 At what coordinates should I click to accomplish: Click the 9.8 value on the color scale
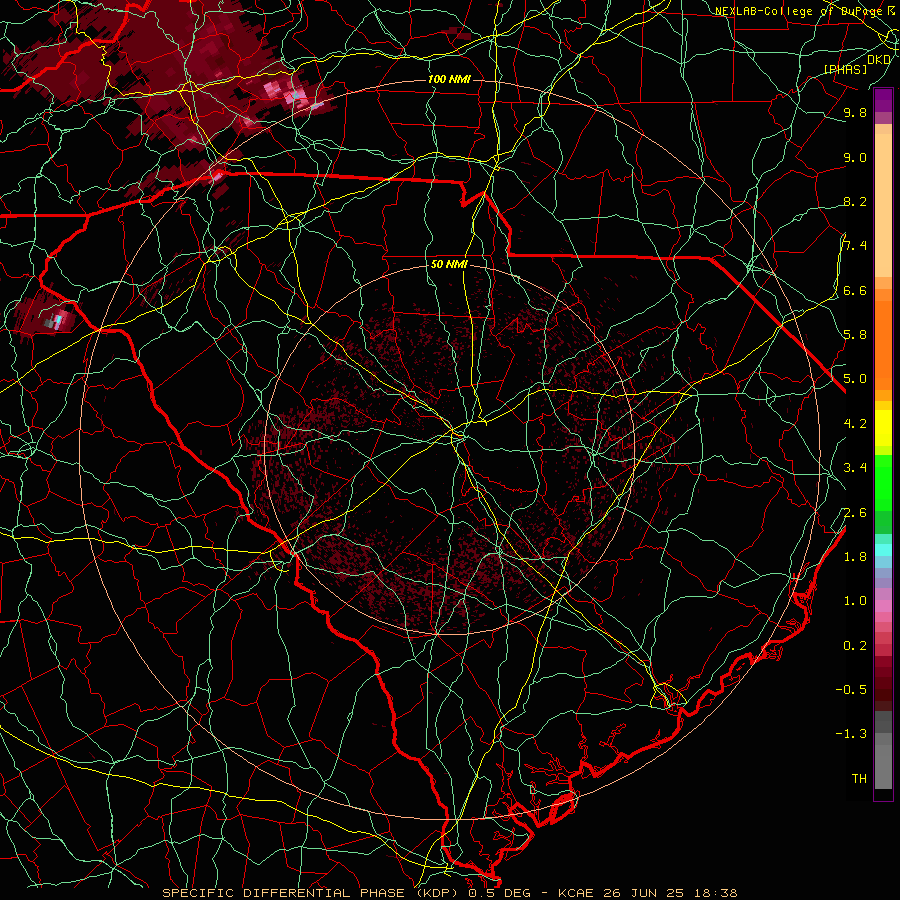click(x=855, y=112)
